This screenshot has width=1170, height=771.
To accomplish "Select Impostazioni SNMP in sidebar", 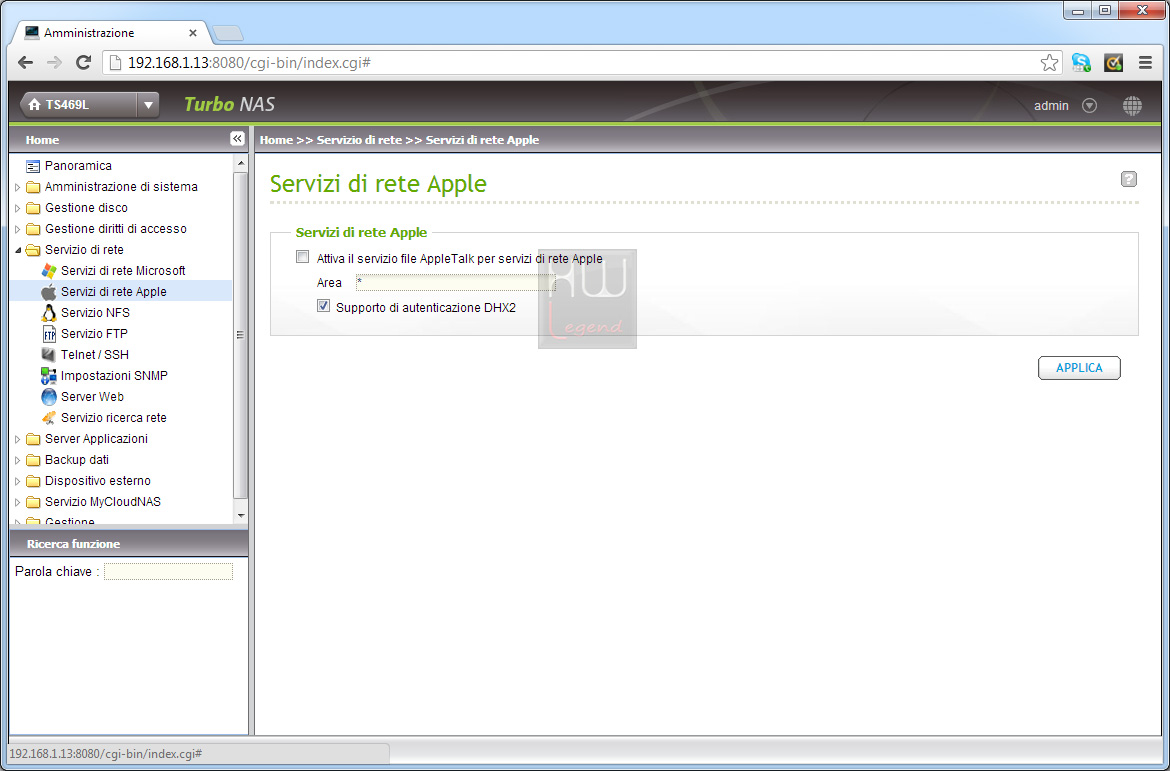I will [x=114, y=375].
